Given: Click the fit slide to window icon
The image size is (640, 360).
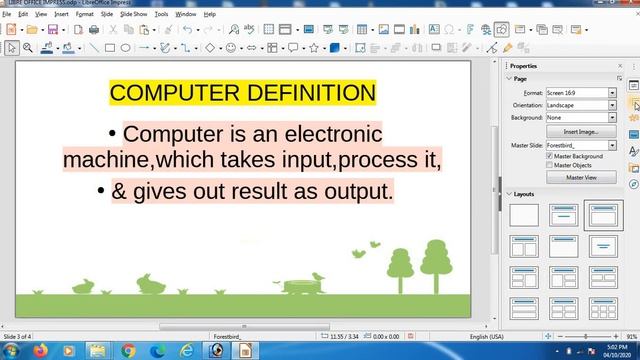Looking at the screenshot, I should tap(548, 336).
